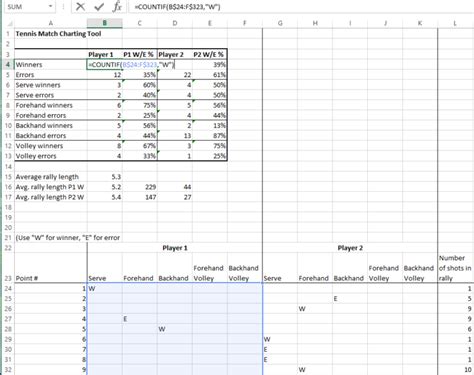Click the E in Player 2 Backhand row 25

[350, 298]
